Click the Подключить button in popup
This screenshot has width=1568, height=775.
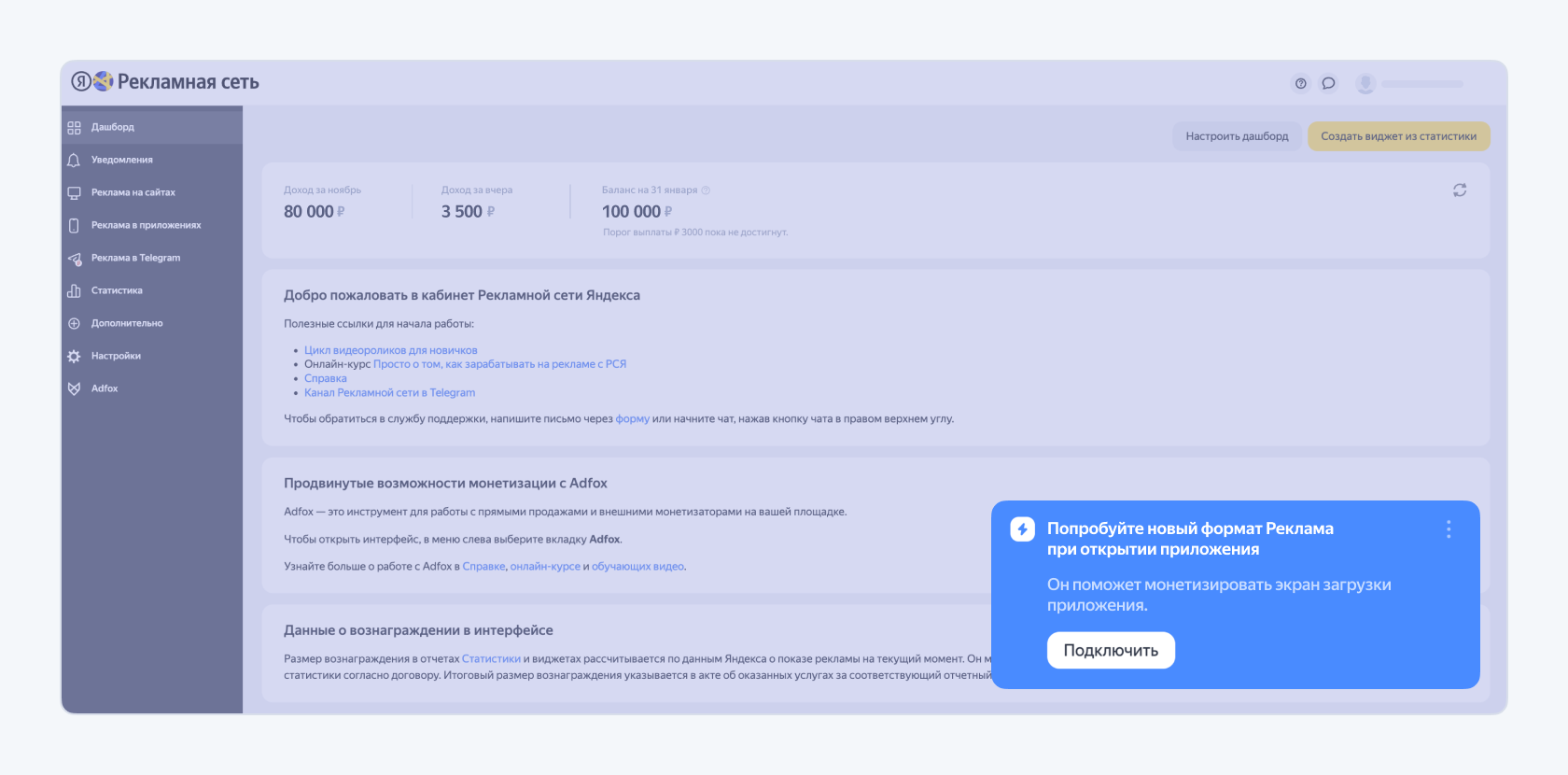click(x=1111, y=651)
